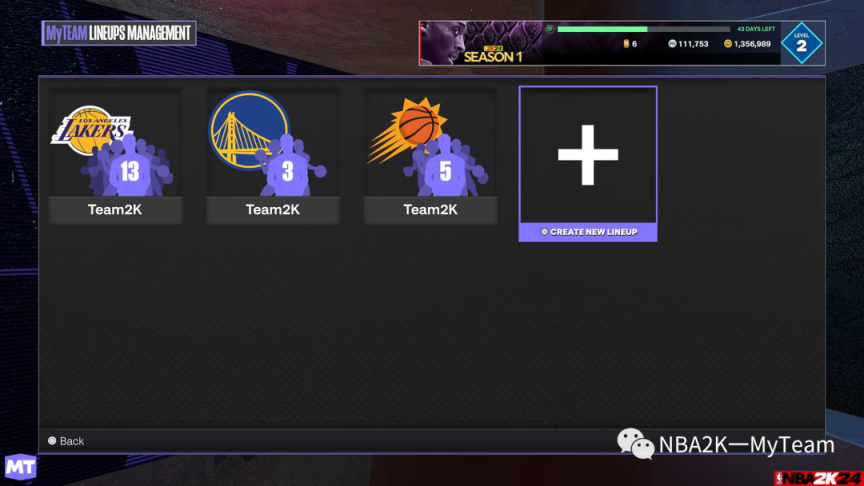Viewport: 864px width, 486px height.
Task: Click the gold VC coin icon
Action: [727, 44]
